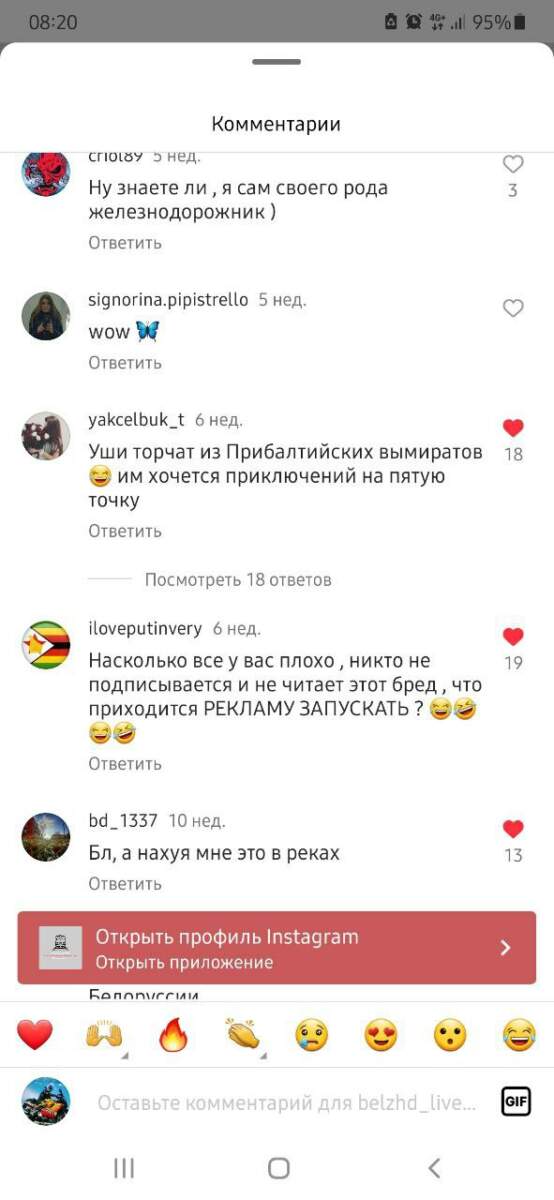
Task: Open the GIF picker
Action: [516, 1102]
